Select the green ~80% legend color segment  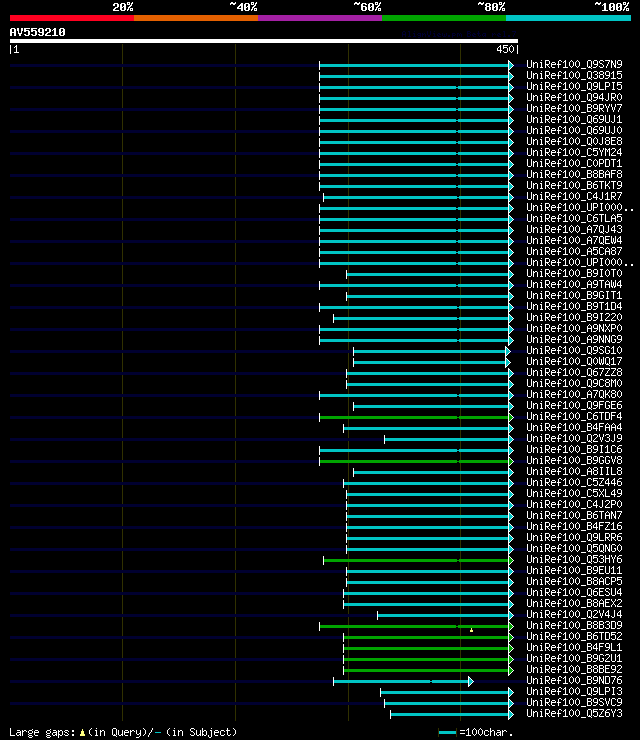pos(444,18)
